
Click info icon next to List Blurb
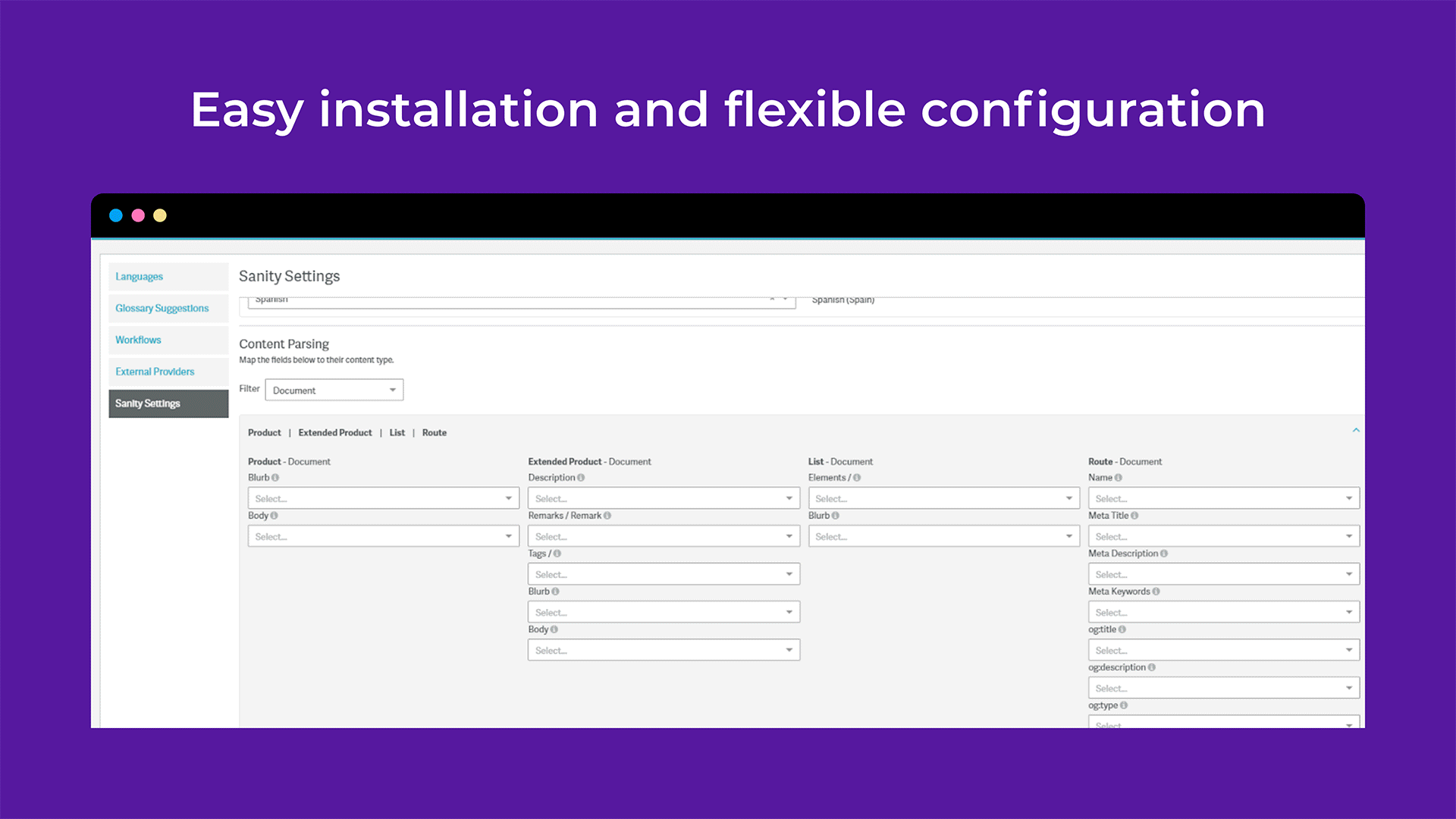click(836, 516)
